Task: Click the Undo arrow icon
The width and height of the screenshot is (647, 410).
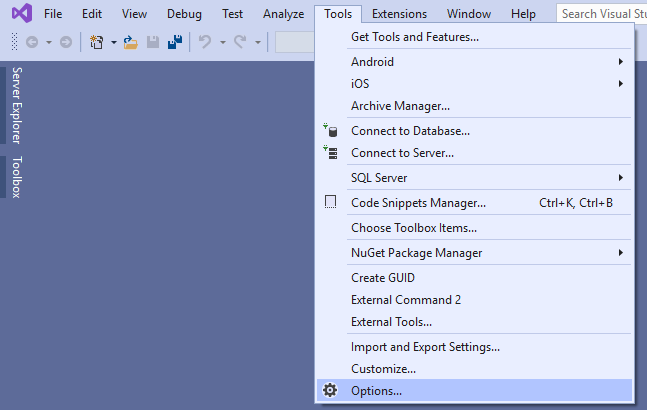Action: coord(205,42)
